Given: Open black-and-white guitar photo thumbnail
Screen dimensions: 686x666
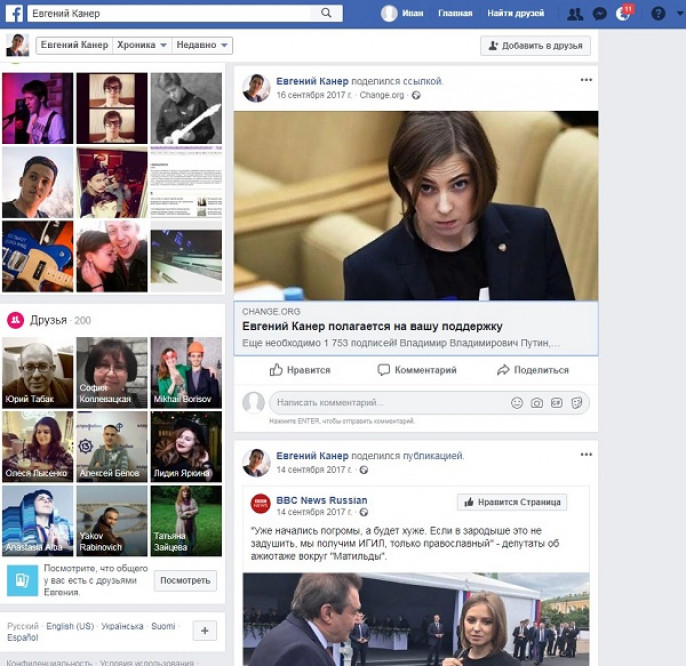Looking at the screenshot, I should pos(186,109).
